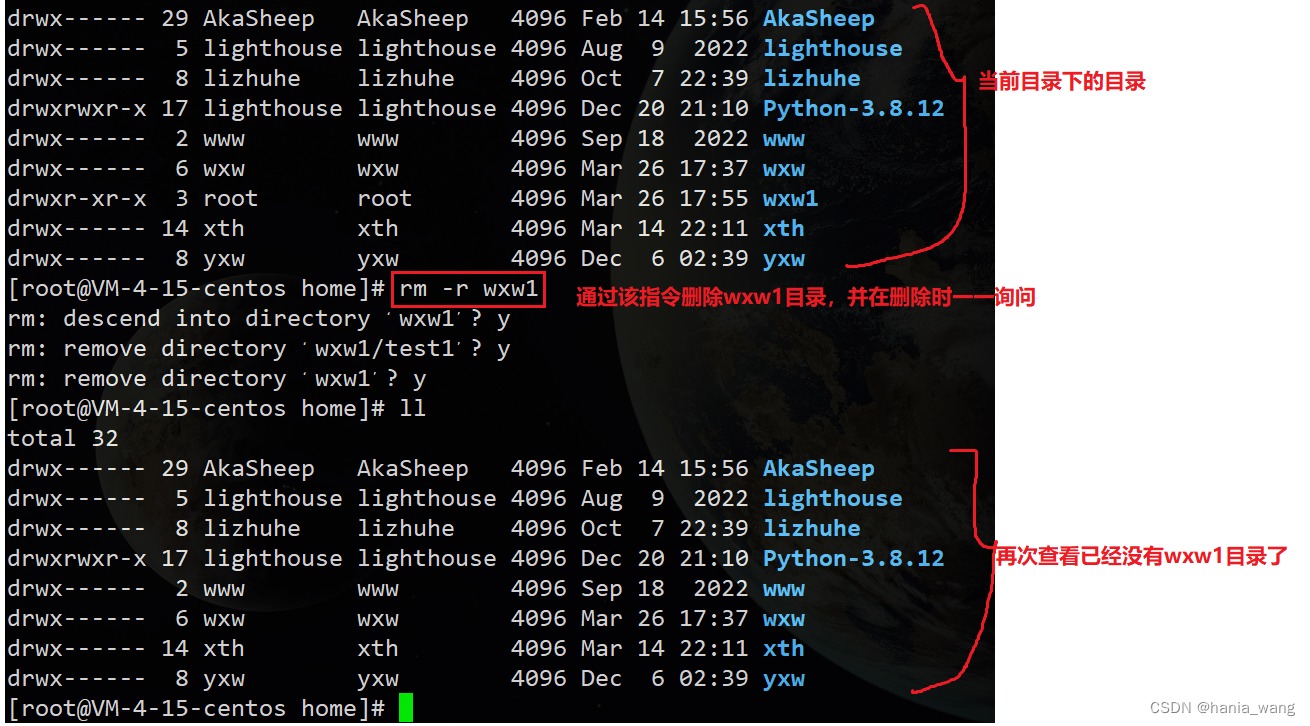Click blue xth name below total 32
Screen dimensions: 1310x726
tap(783, 649)
